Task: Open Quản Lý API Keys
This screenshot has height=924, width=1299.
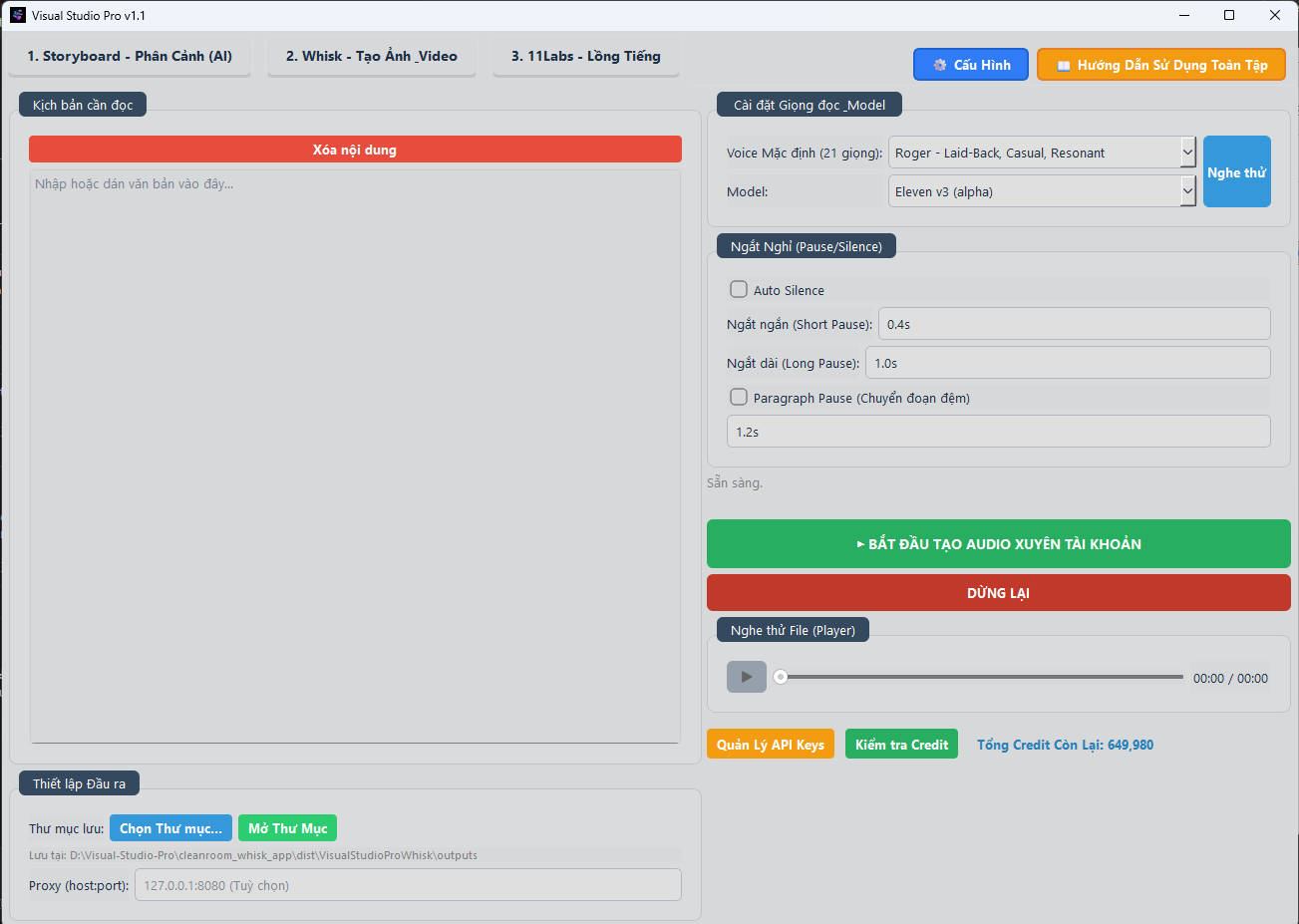Action: (x=770, y=745)
